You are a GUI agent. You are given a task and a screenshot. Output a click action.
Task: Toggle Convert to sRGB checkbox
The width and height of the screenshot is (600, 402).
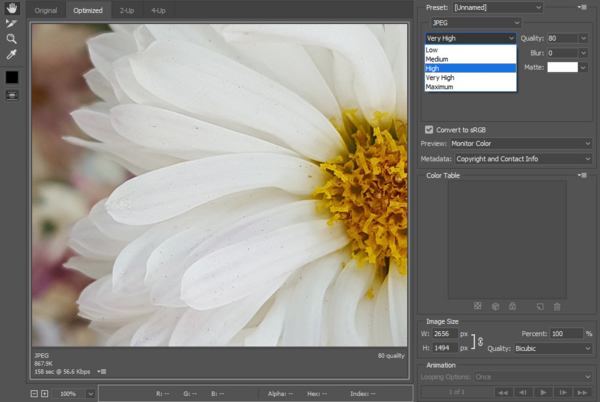pos(429,130)
